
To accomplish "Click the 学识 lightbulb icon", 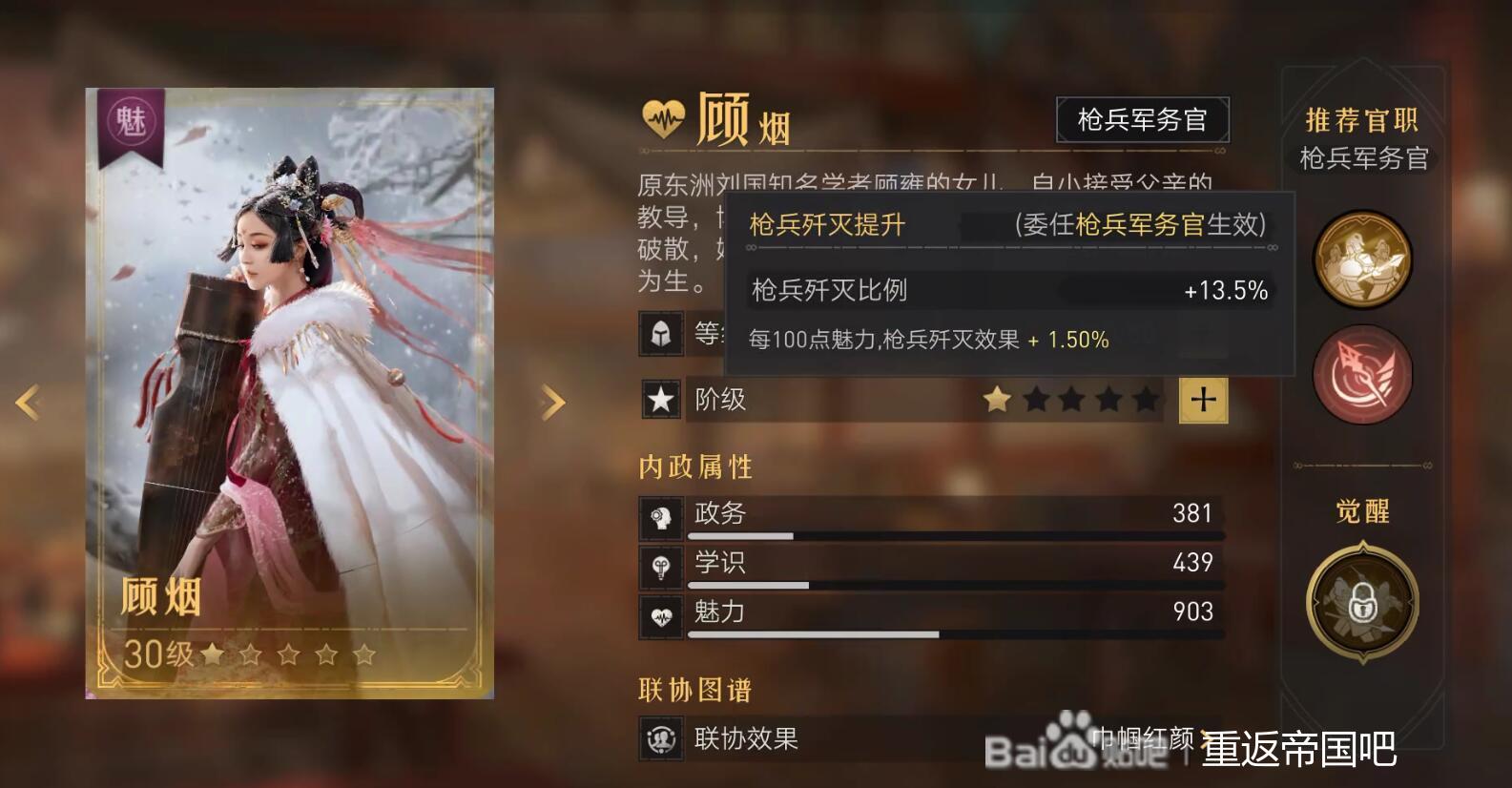I will 660,568.
